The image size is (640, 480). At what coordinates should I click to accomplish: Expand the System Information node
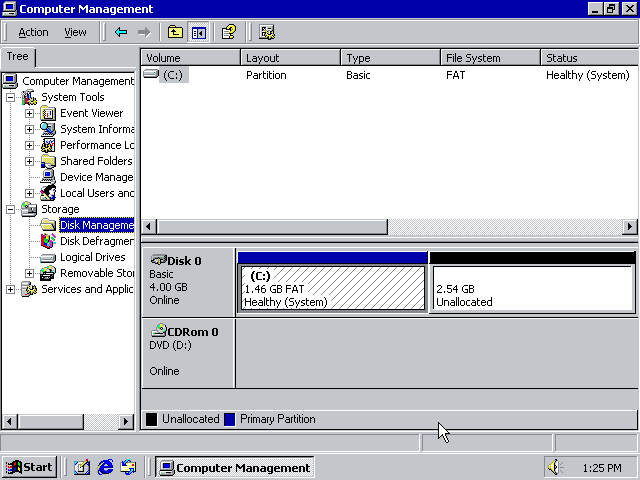(29, 129)
